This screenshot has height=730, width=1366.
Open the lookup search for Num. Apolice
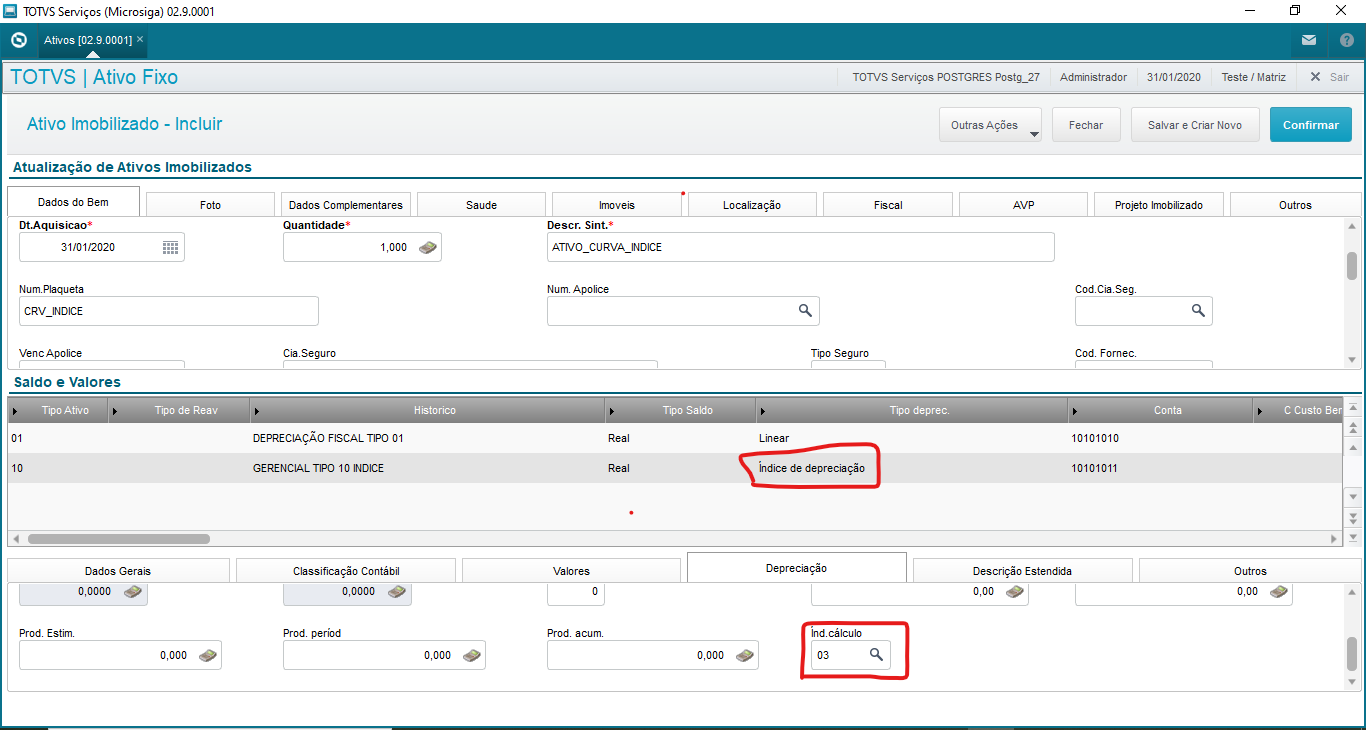(805, 311)
